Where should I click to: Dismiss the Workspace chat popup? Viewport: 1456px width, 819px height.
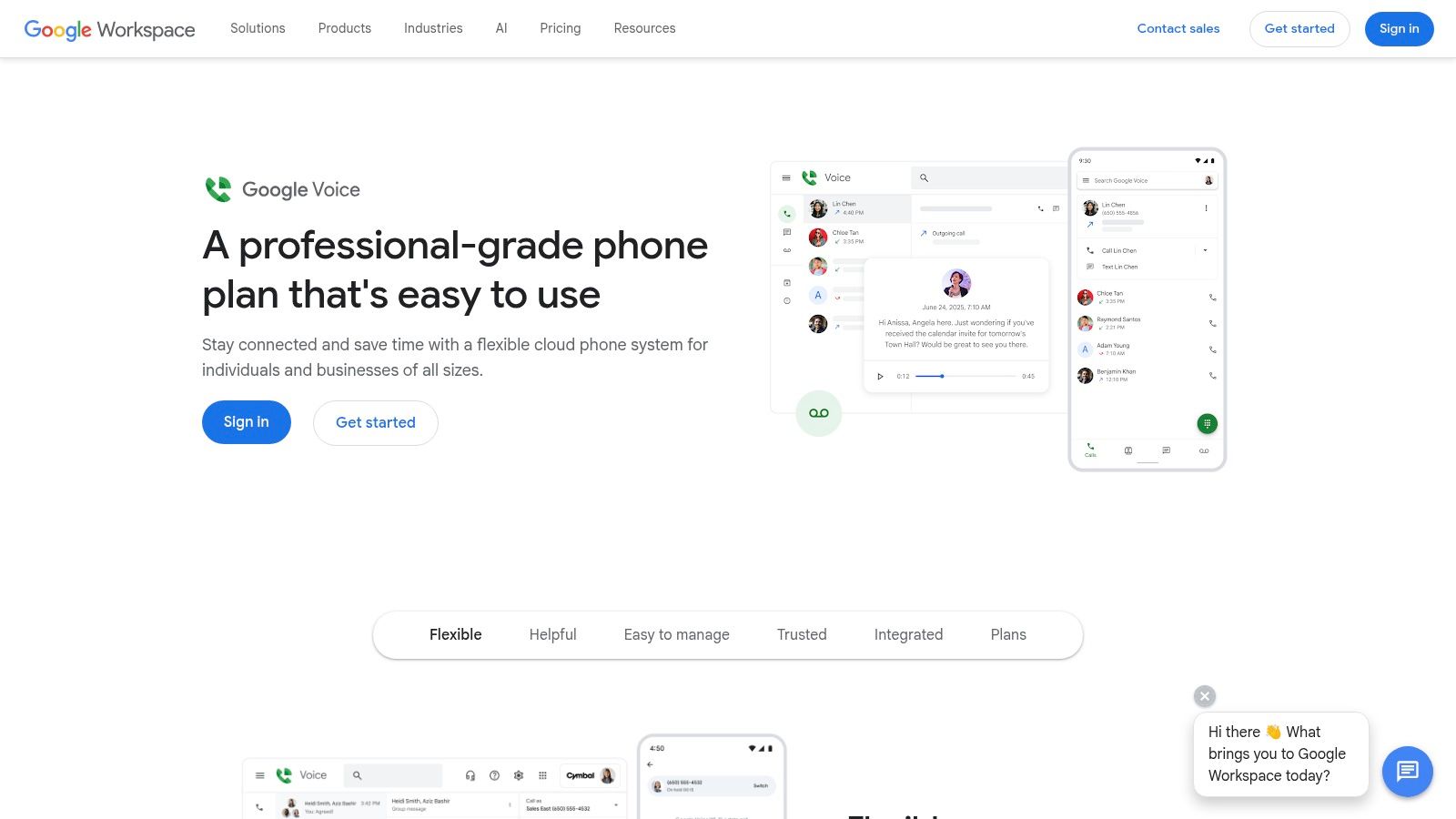[1204, 696]
